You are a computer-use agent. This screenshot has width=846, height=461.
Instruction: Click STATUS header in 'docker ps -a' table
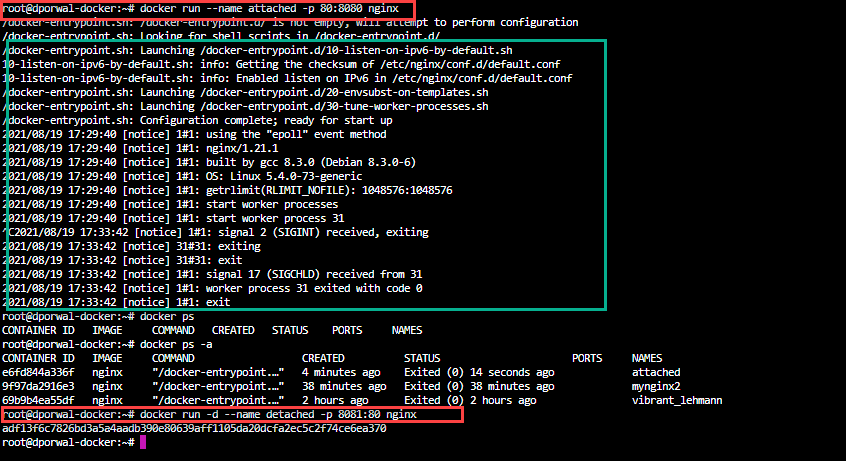(422, 358)
